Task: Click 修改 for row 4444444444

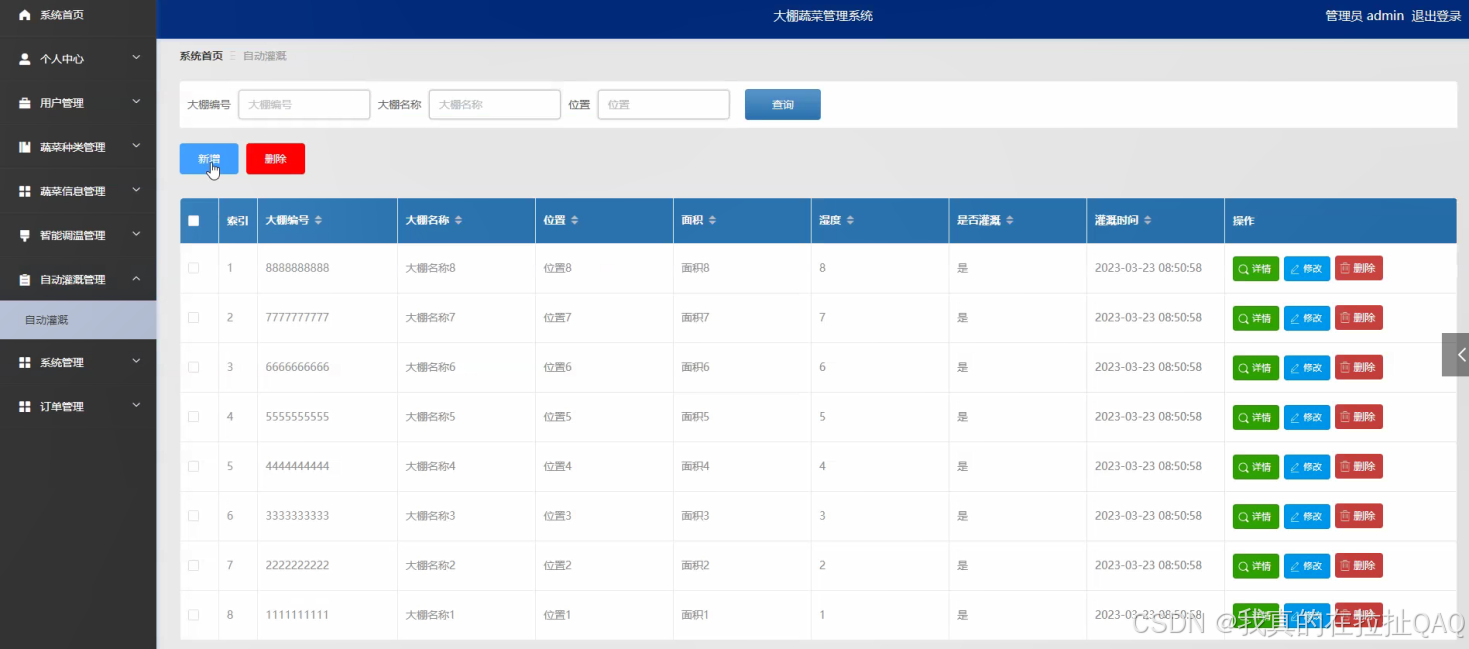Action: 1307,466
